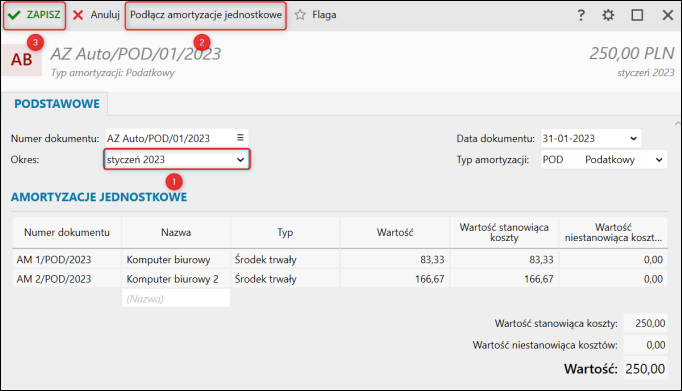Open settings with the gear icon
The height and width of the screenshot is (391, 682).
click(x=608, y=16)
